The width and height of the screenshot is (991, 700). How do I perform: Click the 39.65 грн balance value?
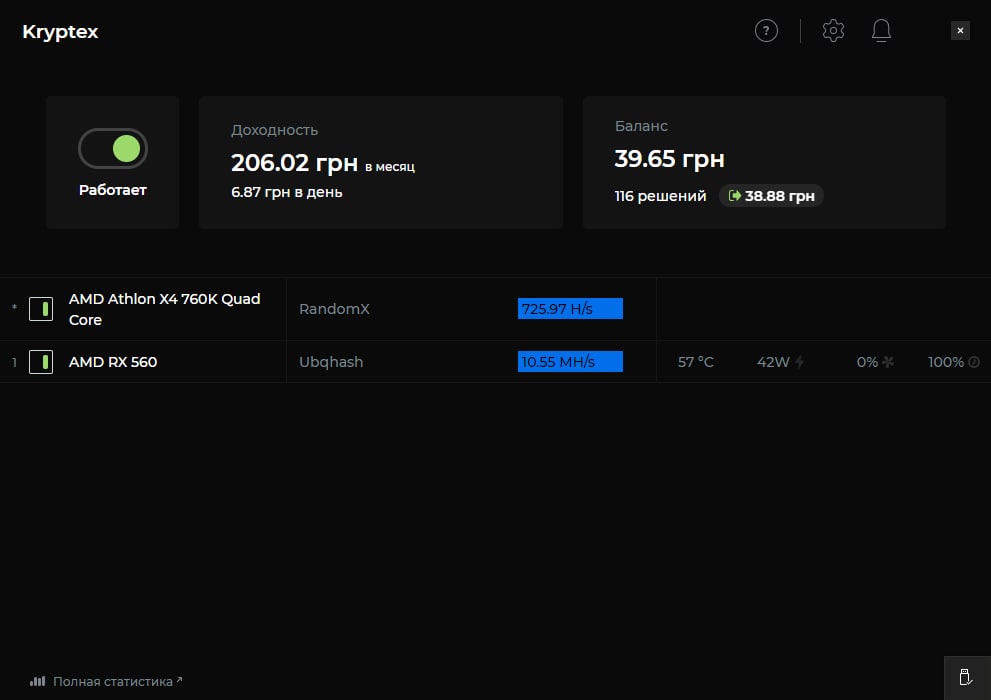[x=669, y=159]
